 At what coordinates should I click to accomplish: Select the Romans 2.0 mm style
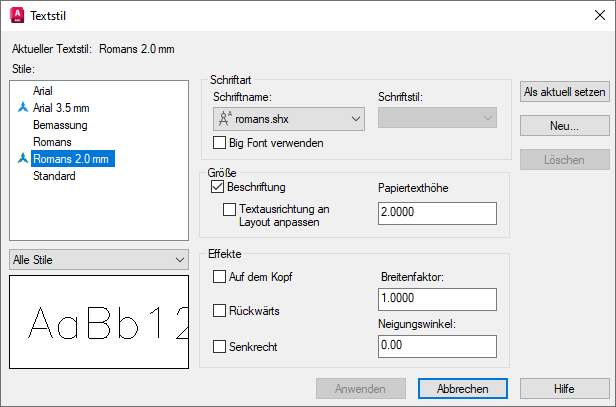(x=73, y=159)
